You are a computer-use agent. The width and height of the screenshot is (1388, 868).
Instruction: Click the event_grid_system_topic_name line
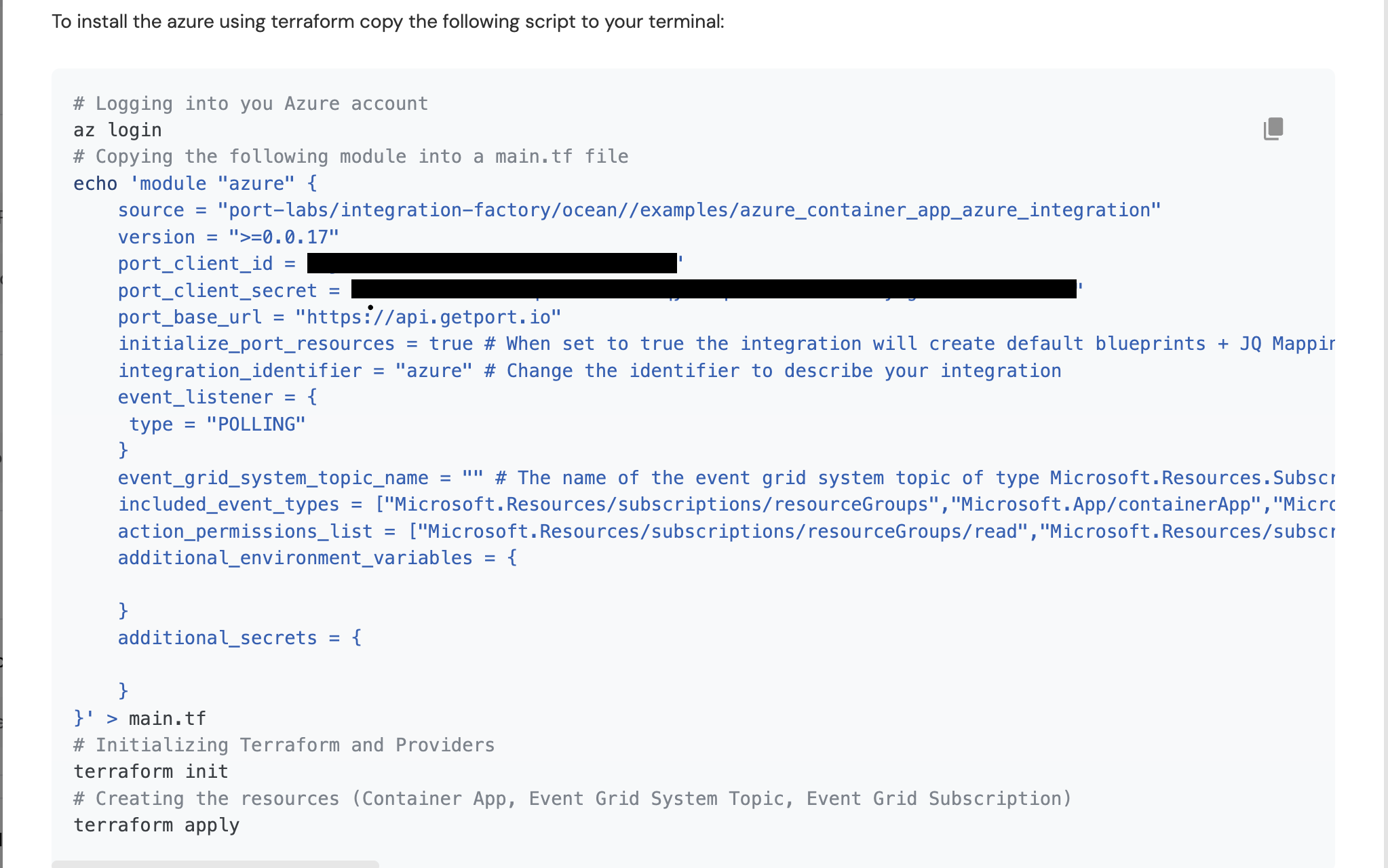tap(273, 478)
